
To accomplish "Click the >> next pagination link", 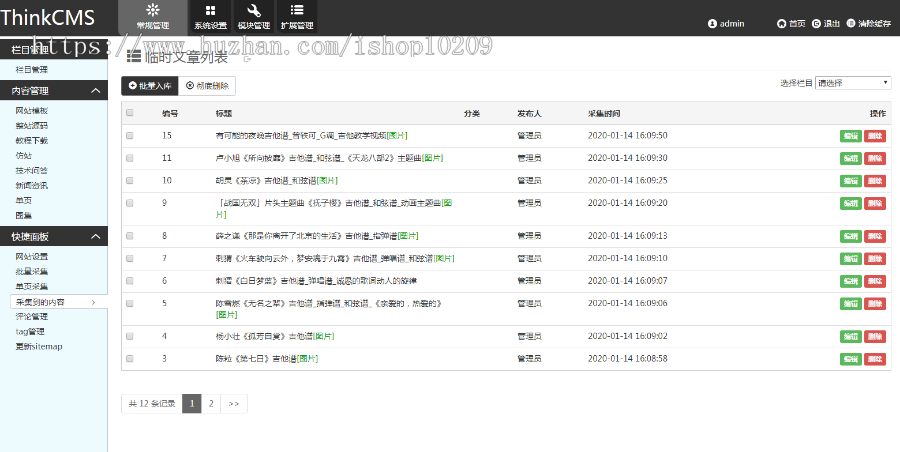I will pos(234,404).
